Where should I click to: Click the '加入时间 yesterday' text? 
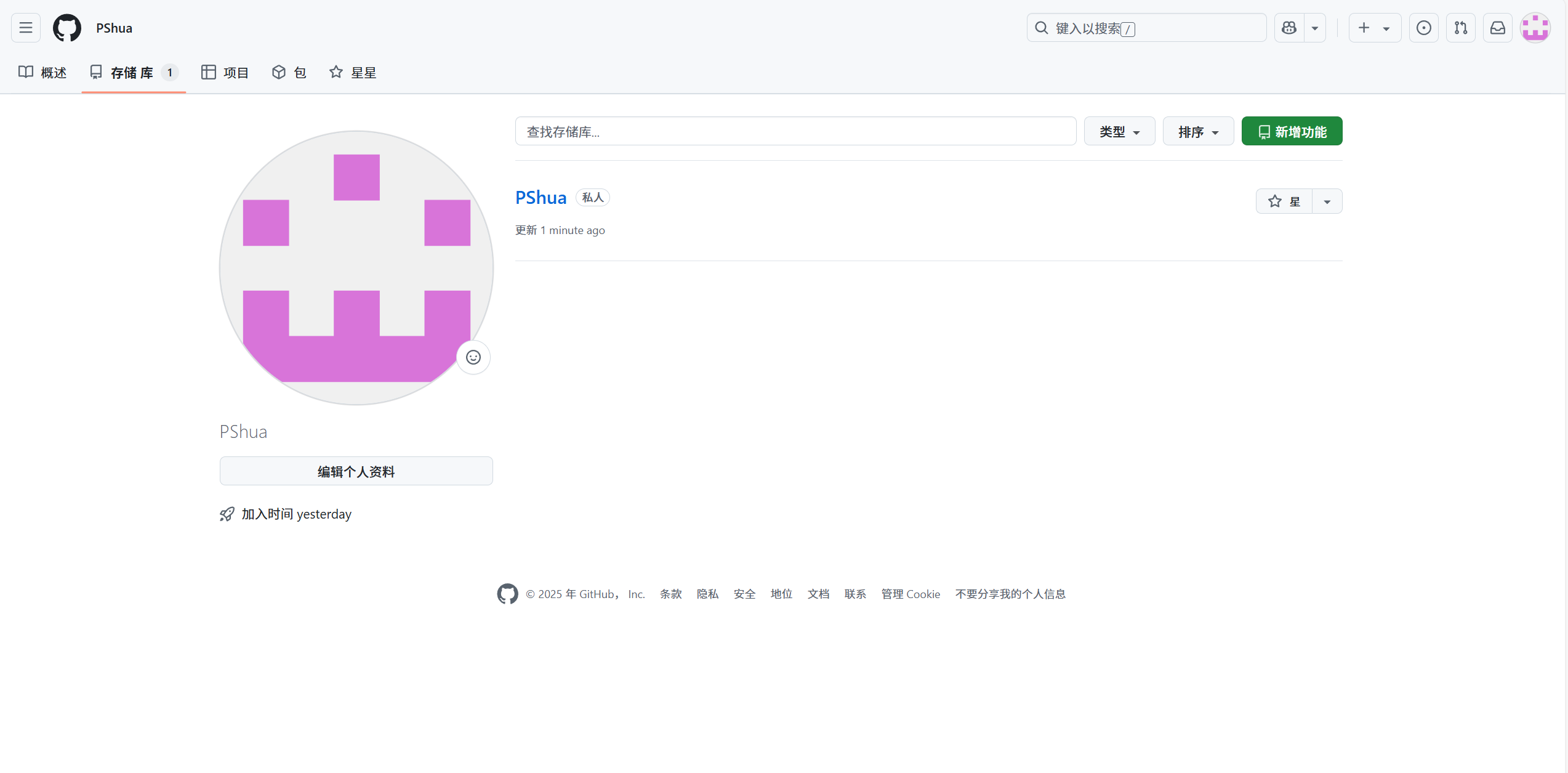pos(297,514)
